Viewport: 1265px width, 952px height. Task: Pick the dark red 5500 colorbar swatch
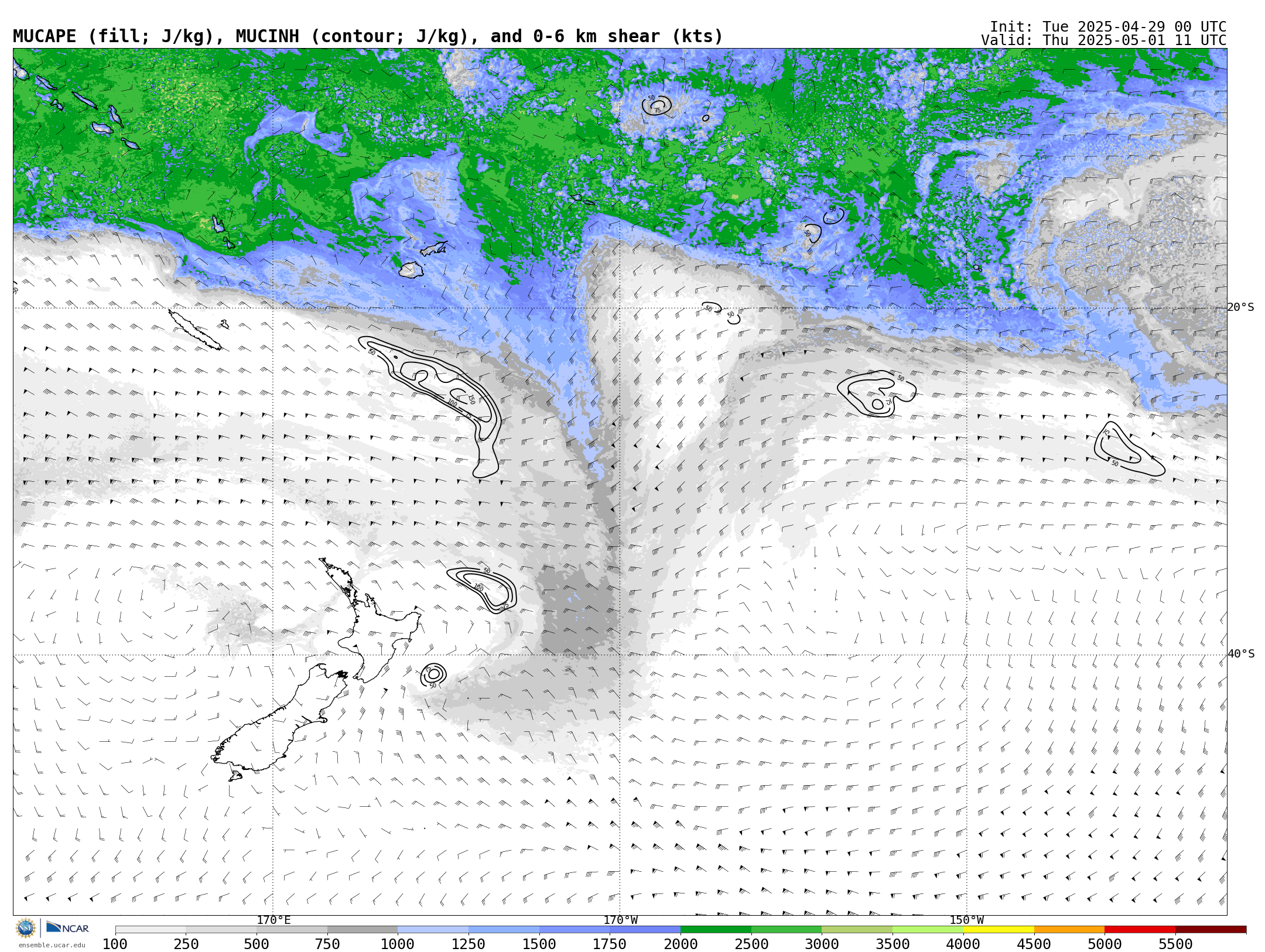pyautogui.click(x=1211, y=930)
